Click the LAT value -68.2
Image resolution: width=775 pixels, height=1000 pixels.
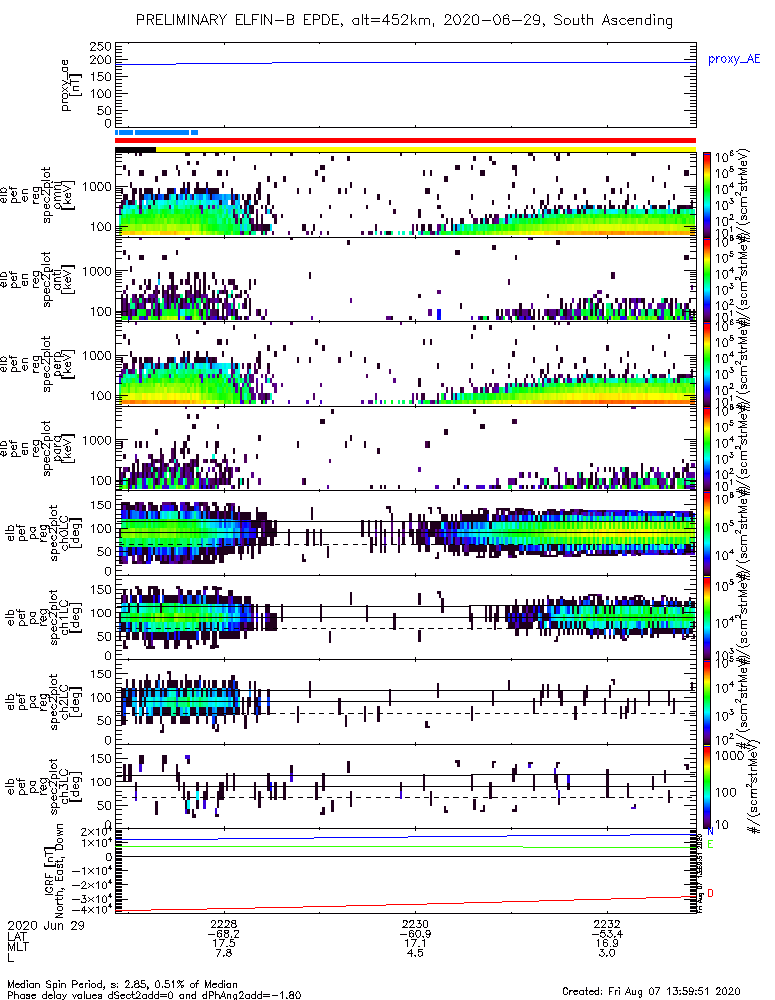point(223,934)
